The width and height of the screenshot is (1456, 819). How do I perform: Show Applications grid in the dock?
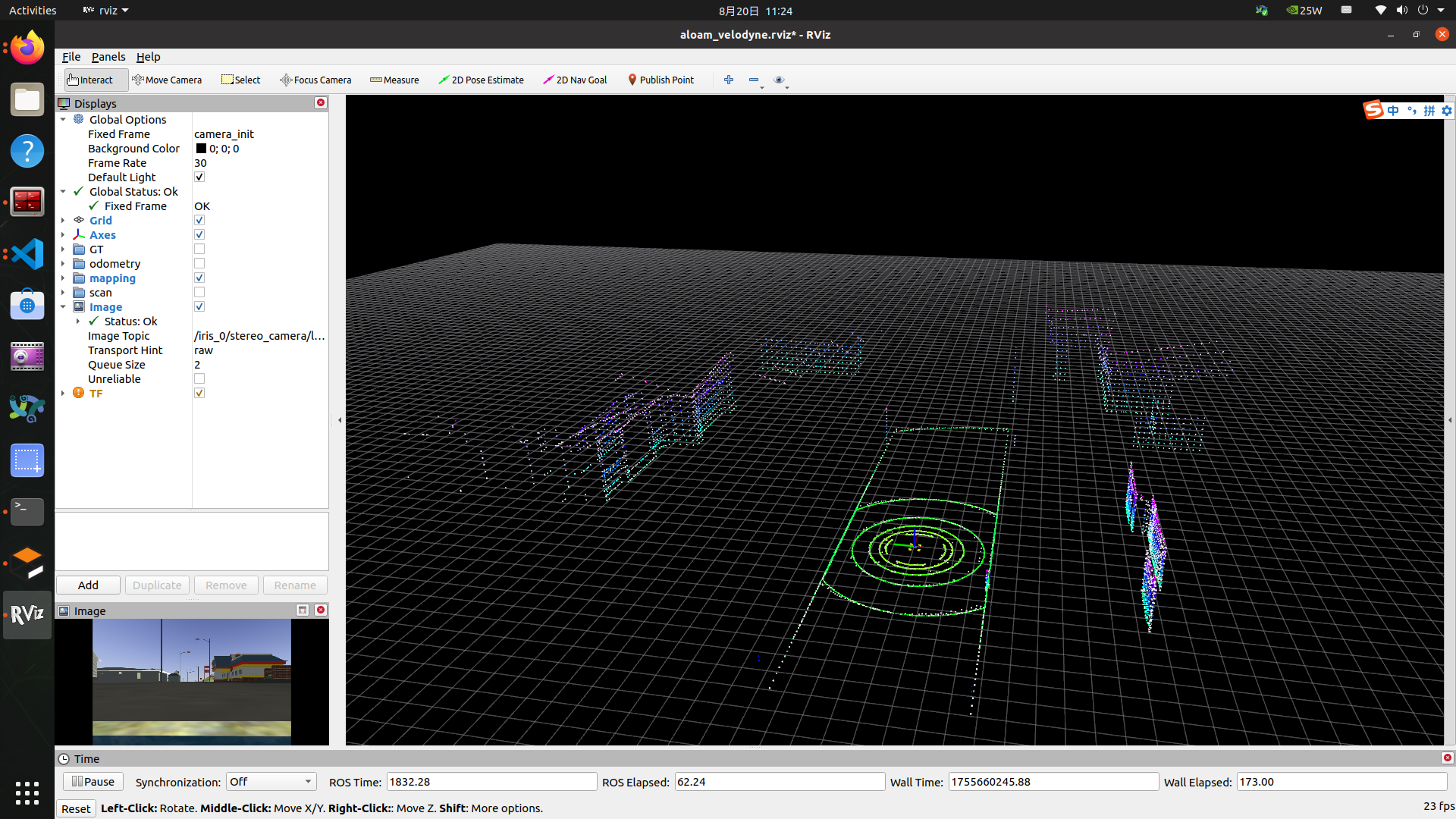click(27, 792)
